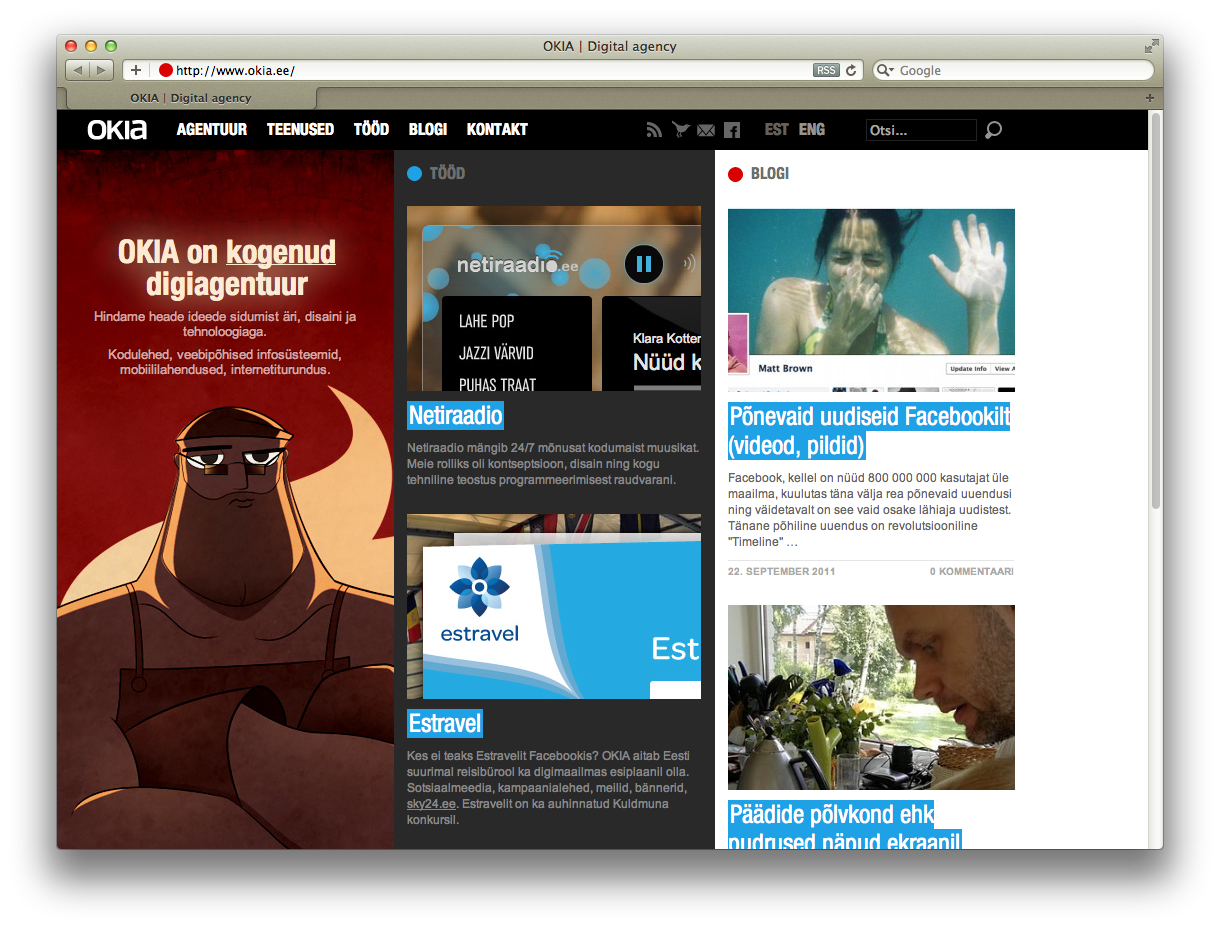Switch site language to EST
This screenshot has height=928, width=1220.
[x=776, y=130]
